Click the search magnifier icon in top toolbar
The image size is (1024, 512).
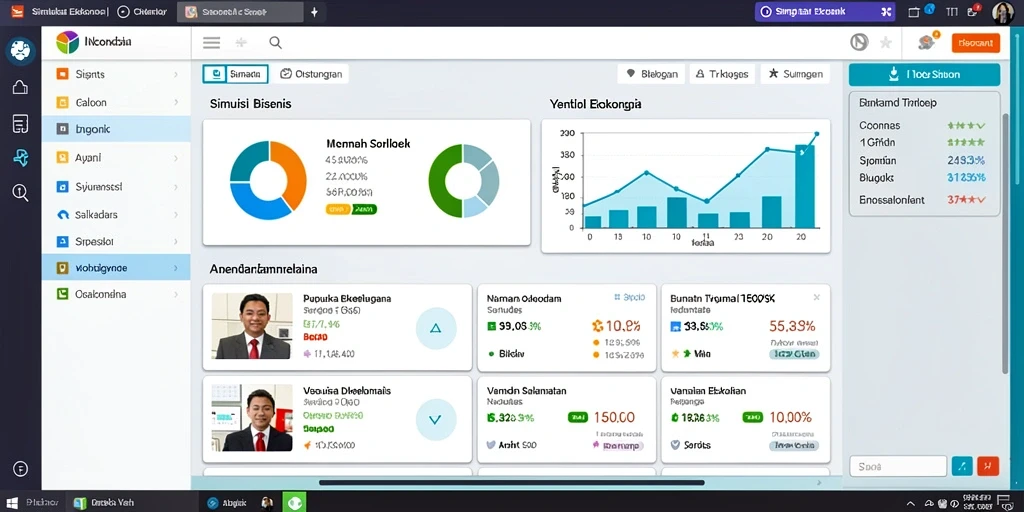[x=276, y=43]
